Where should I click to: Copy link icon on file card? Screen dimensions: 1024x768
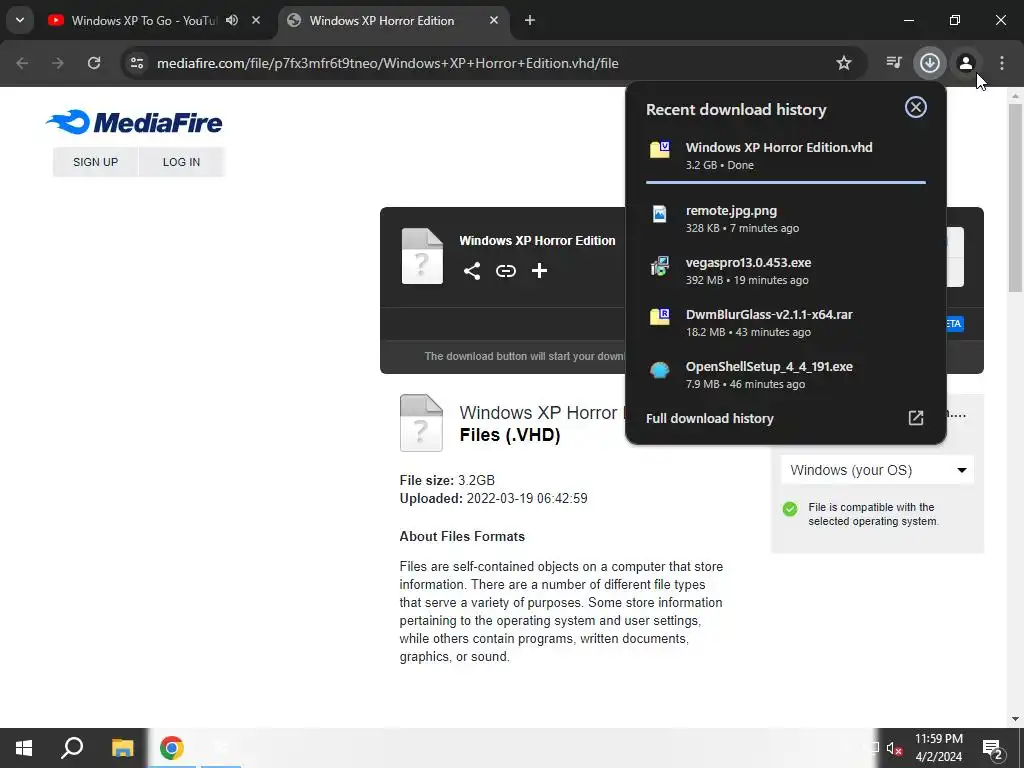point(505,270)
